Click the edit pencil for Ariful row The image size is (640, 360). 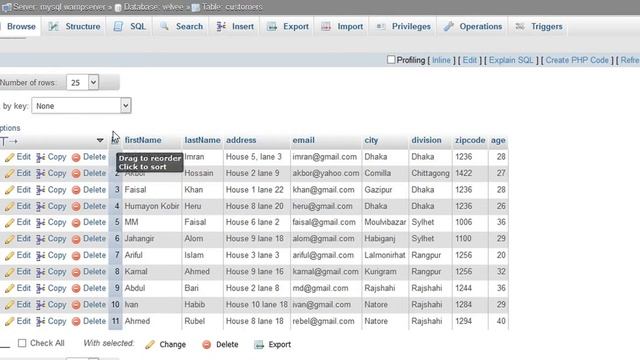(x=9, y=256)
